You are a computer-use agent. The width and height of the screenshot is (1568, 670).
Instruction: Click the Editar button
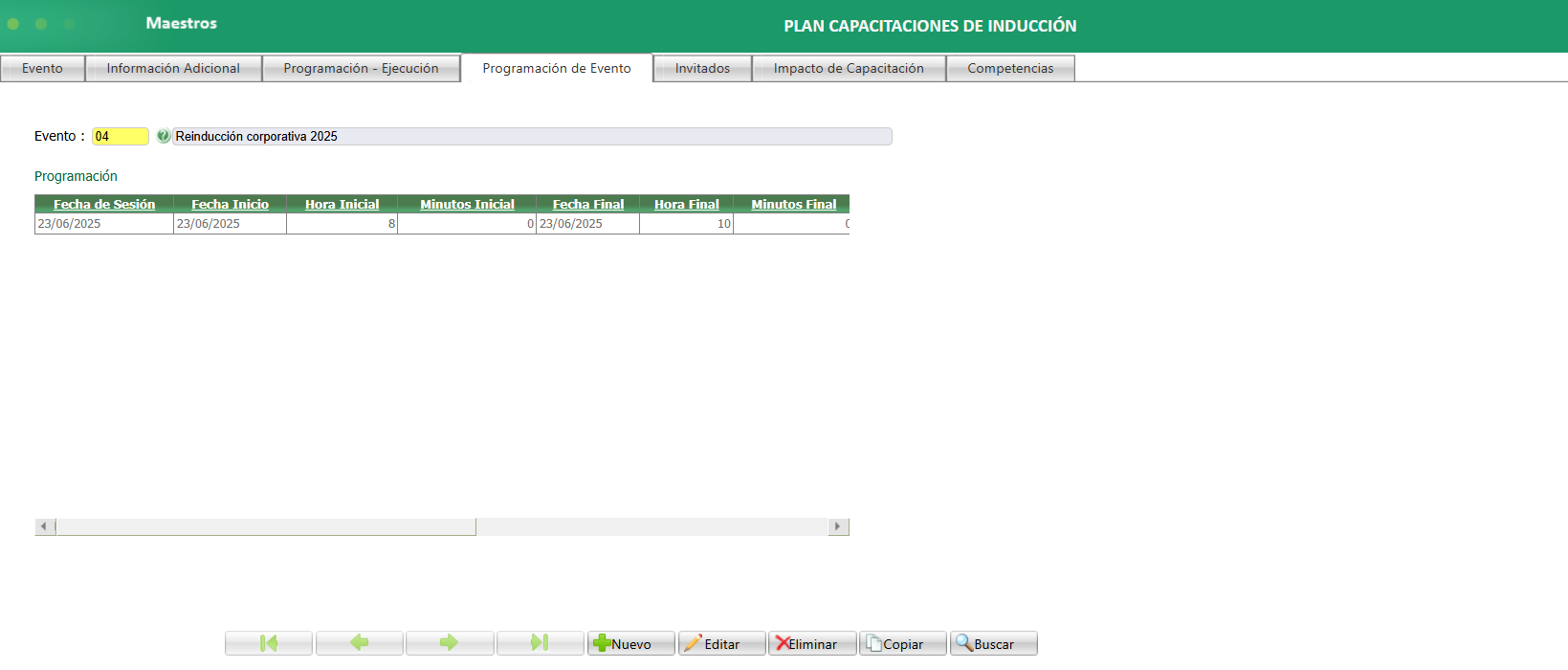click(722, 643)
